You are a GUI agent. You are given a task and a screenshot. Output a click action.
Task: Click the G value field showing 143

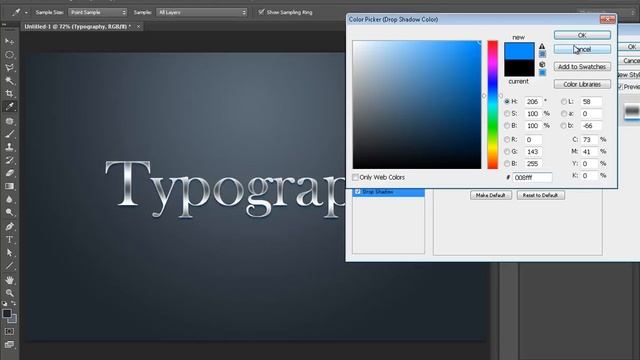(x=533, y=151)
